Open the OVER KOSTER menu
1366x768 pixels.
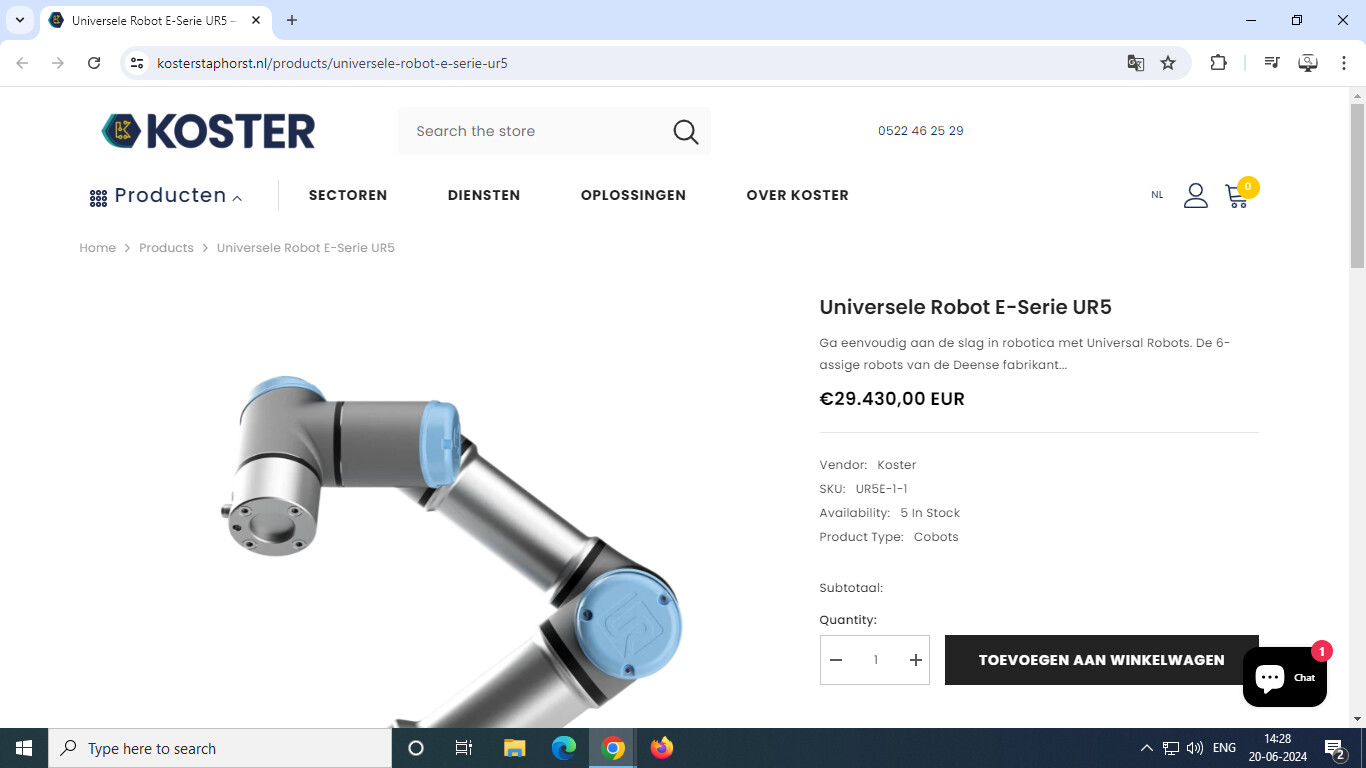point(797,195)
